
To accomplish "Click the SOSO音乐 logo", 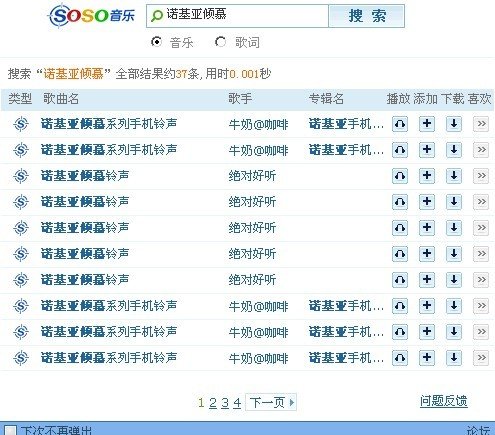I will [92, 16].
